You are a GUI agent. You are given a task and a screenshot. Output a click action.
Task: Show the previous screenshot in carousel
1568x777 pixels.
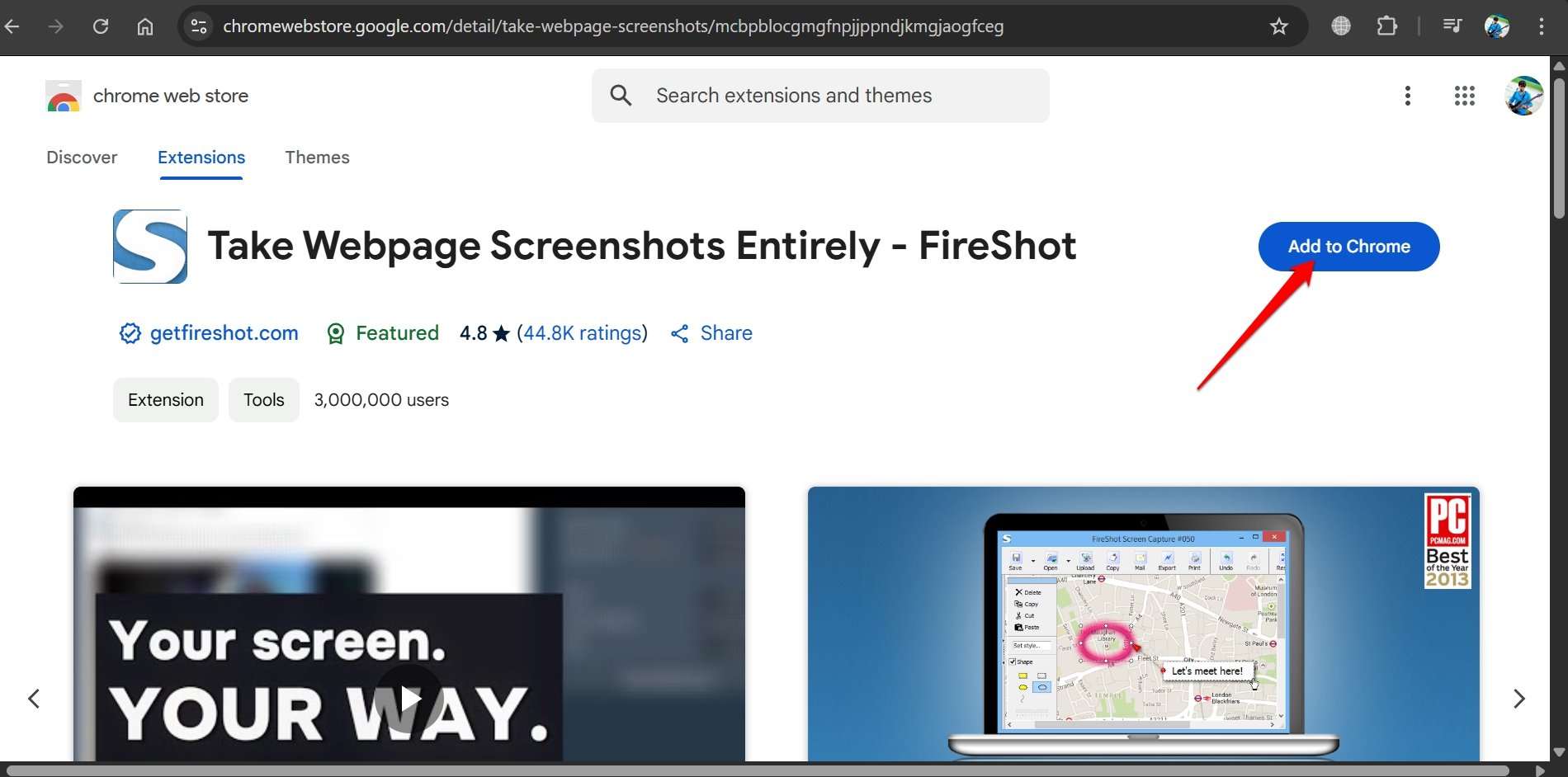[34, 699]
